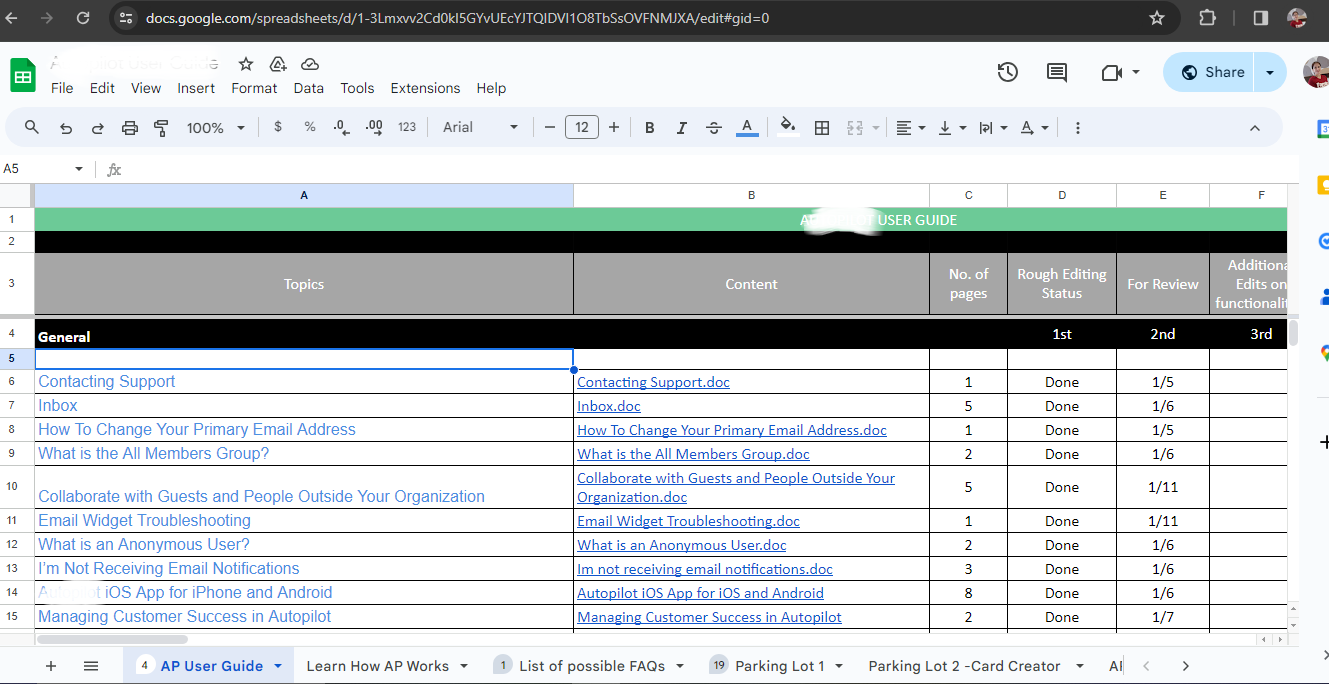Add a new sheet with plus button
1329x684 pixels.
51,666
